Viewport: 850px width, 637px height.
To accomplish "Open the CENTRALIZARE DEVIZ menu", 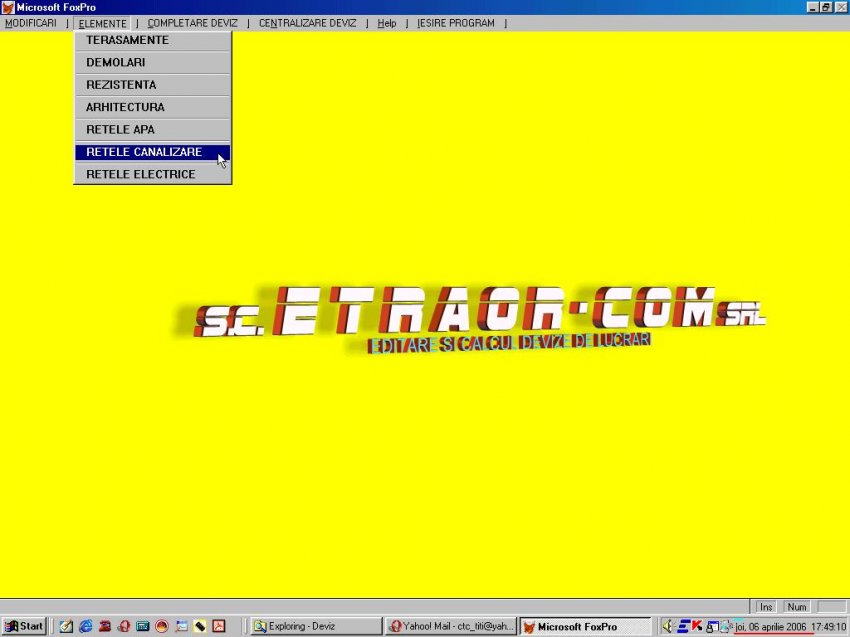I will [307, 23].
